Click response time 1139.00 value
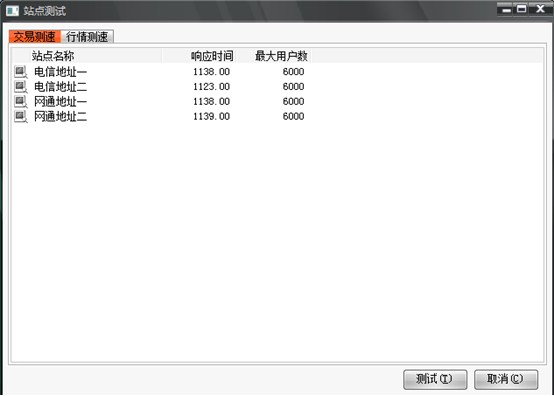This screenshot has width=554, height=396. click(x=211, y=116)
